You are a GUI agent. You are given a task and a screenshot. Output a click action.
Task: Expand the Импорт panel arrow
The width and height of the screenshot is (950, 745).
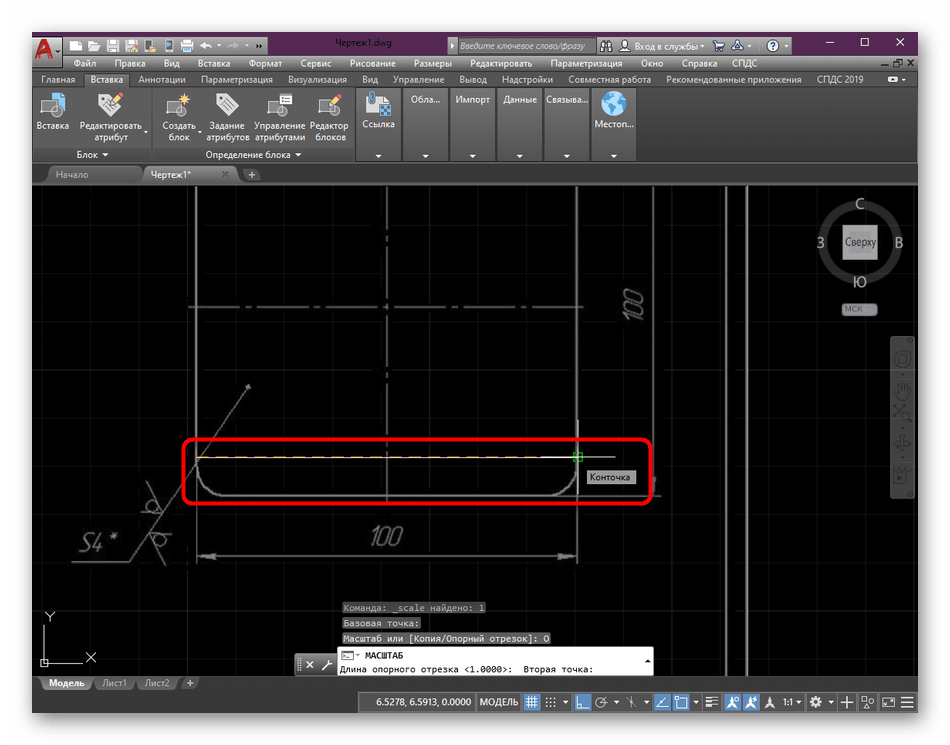point(473,156)
